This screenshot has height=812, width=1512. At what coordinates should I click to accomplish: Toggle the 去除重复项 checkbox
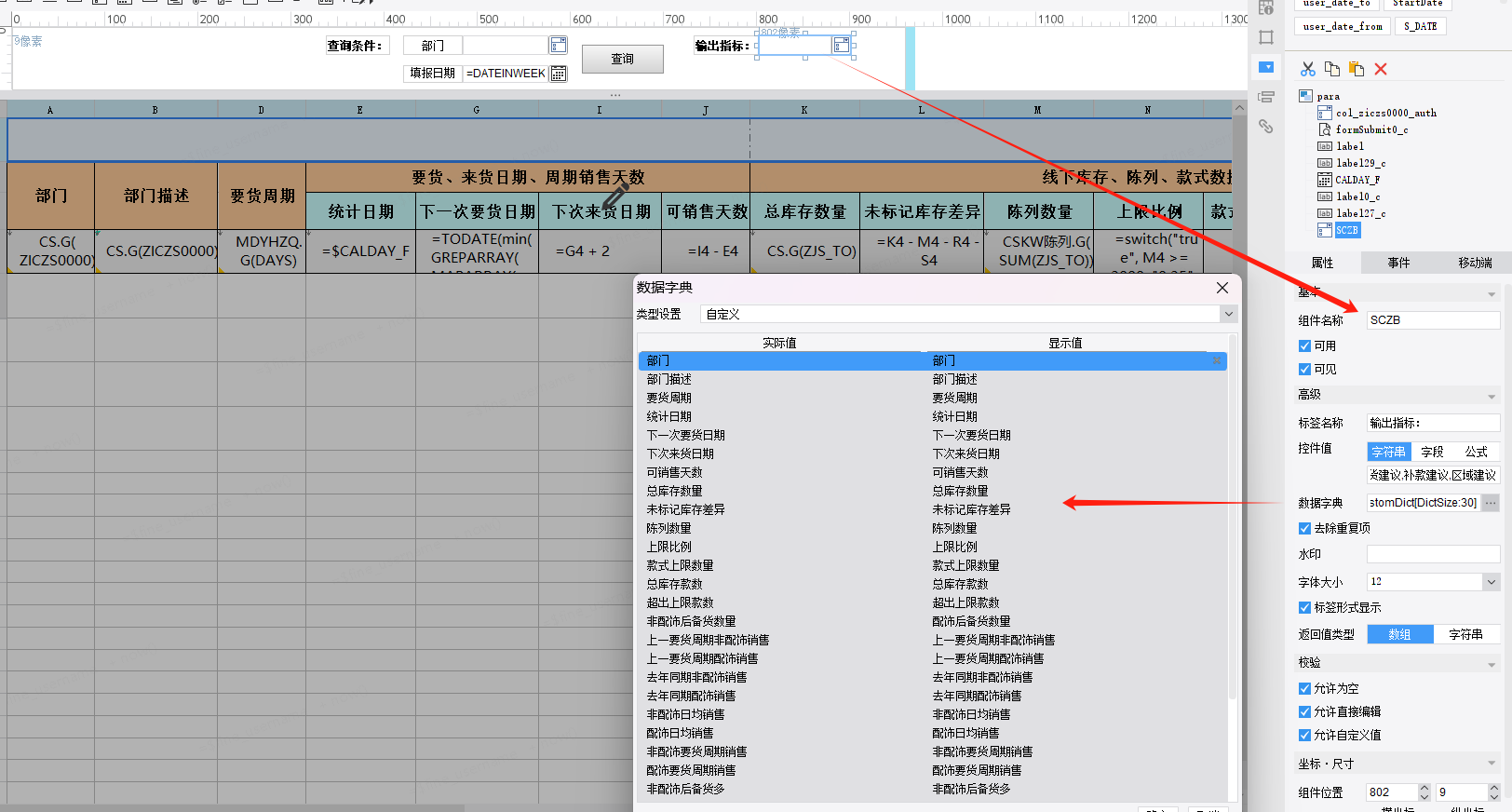click(x=1304, y=528)
